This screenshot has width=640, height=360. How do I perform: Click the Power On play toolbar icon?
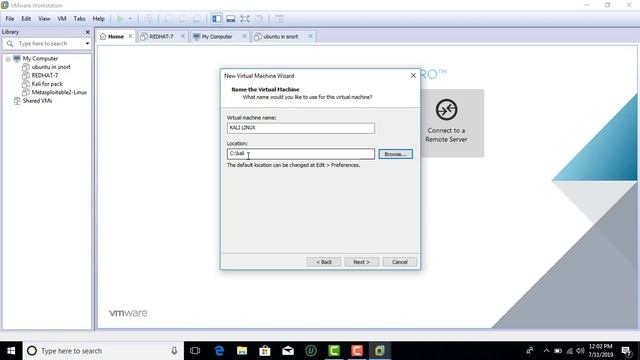[x=120, y=19]
